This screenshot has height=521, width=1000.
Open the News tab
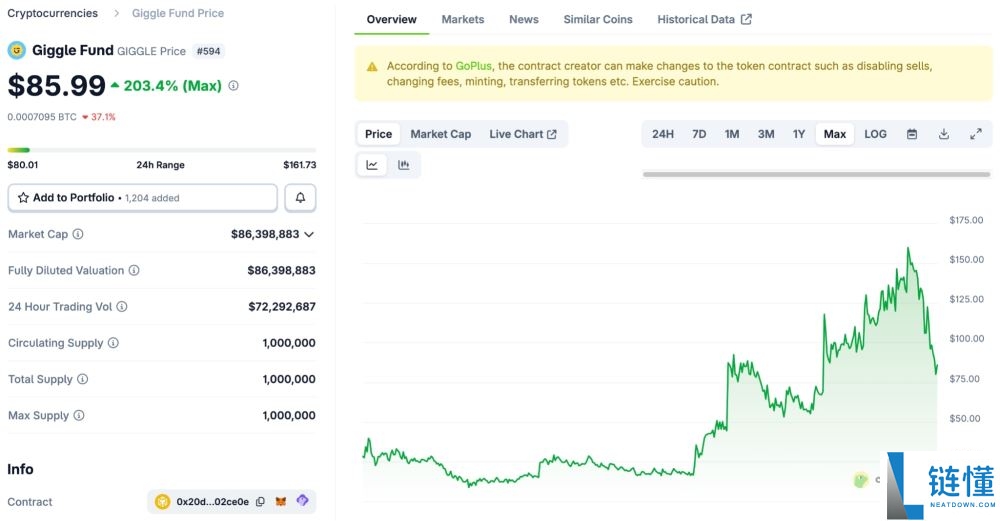(x=524, y=19)
